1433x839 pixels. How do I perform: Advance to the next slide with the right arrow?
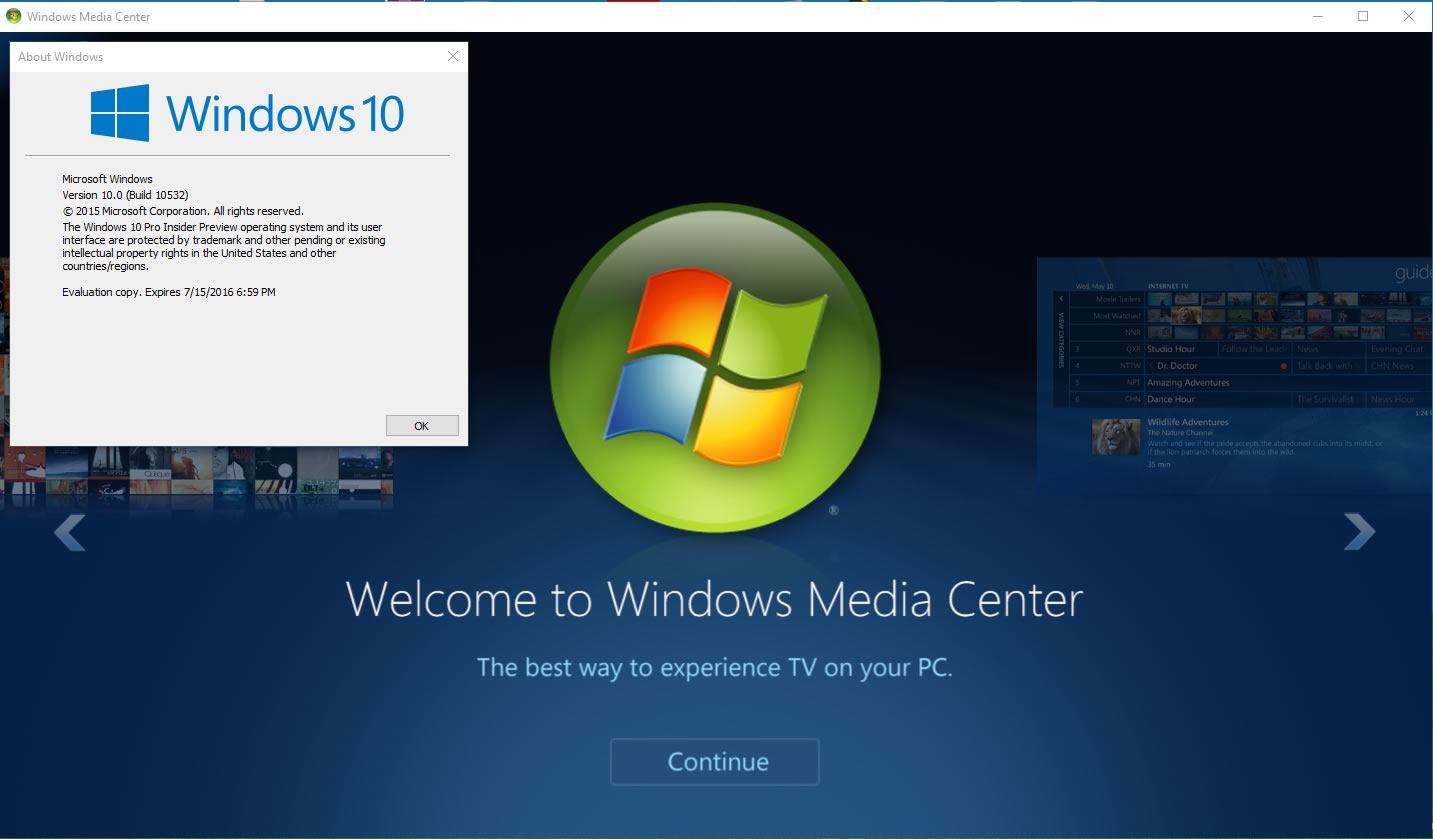click(1359, 532)
